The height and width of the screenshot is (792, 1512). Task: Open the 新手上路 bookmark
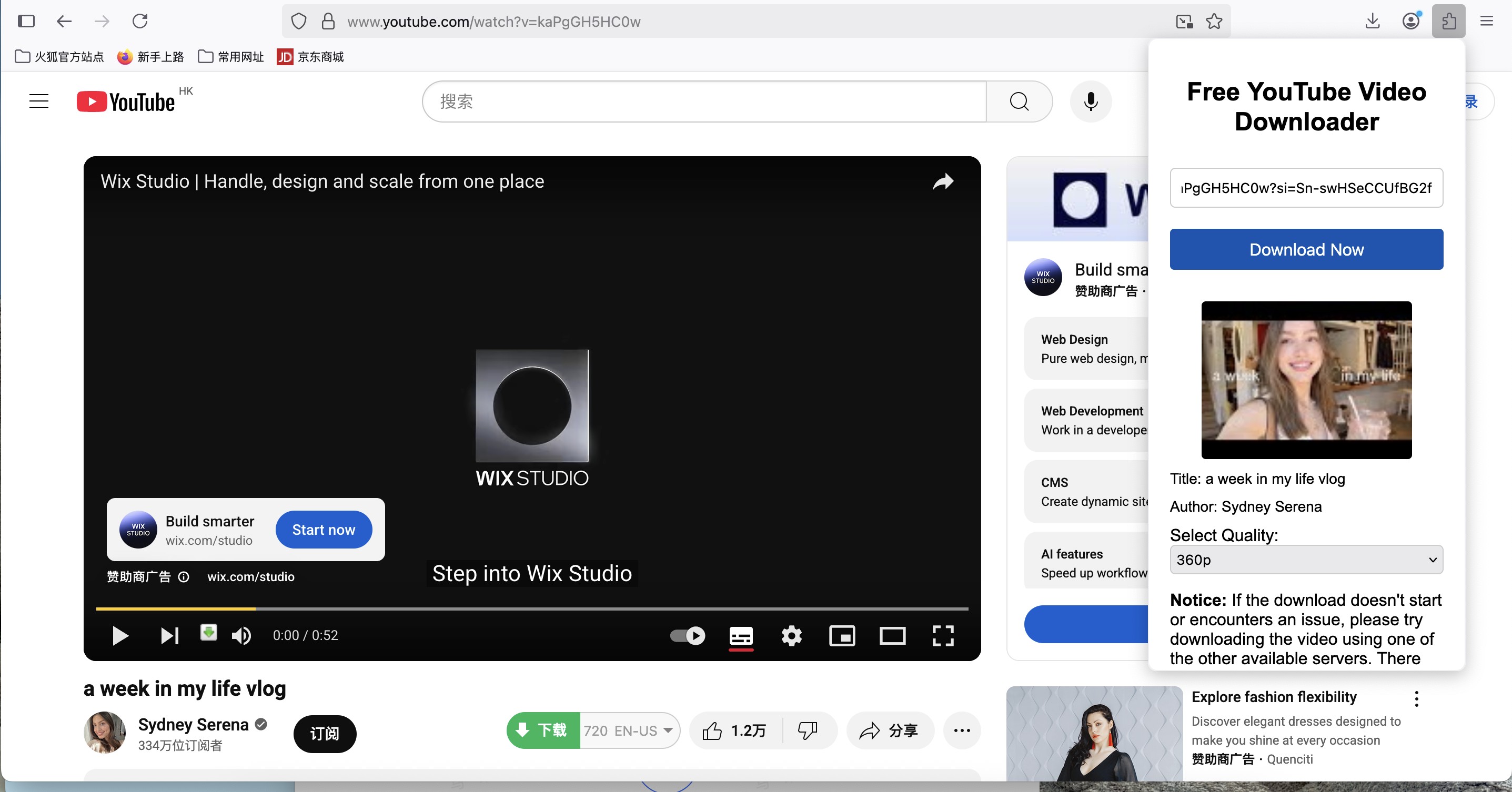coord(150,57)
